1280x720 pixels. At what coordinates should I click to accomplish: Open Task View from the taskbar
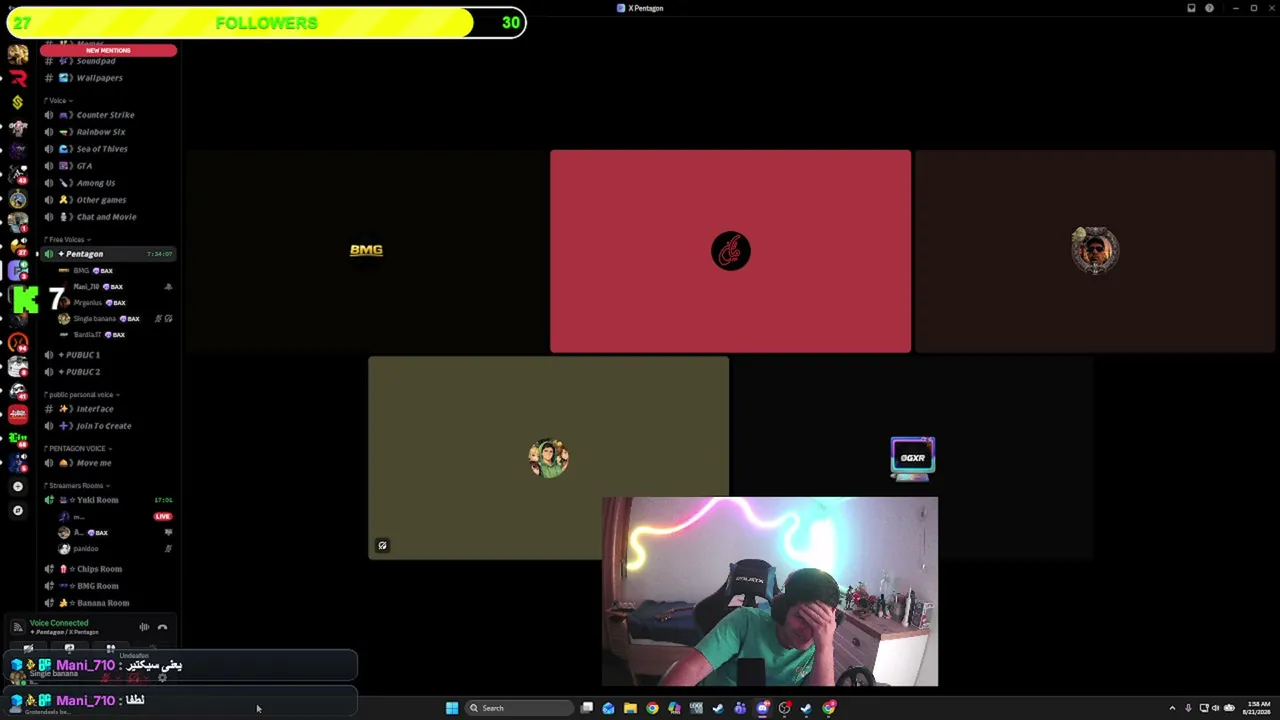click(x=587, y=708)
